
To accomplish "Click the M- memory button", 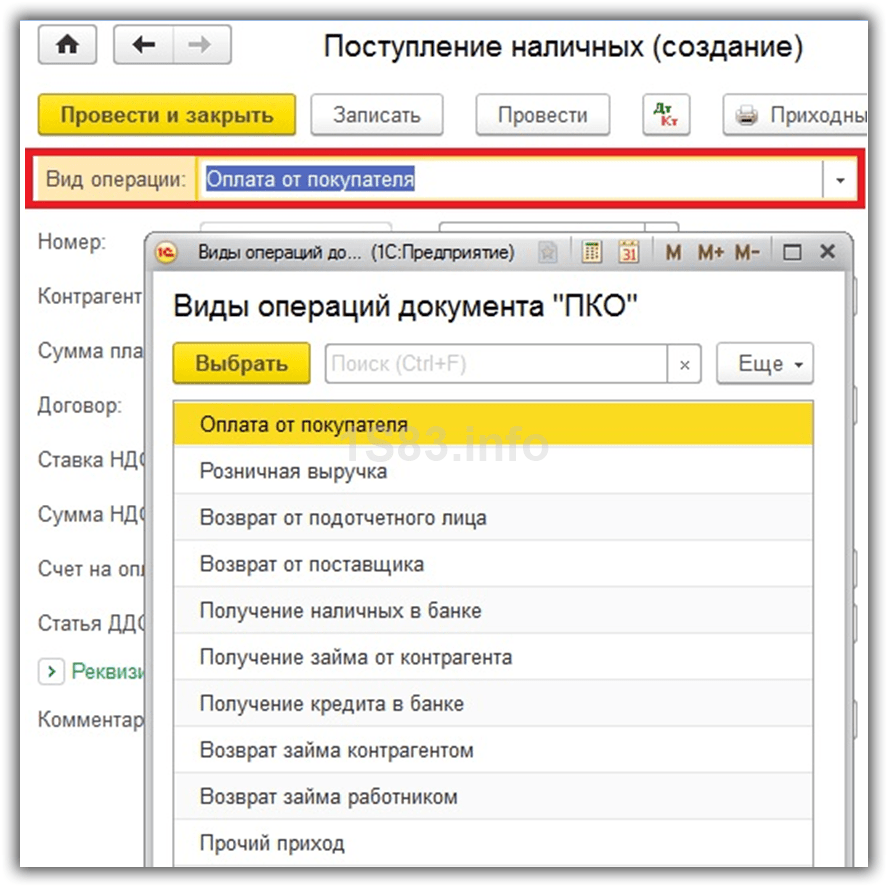I will coord(747,253).
